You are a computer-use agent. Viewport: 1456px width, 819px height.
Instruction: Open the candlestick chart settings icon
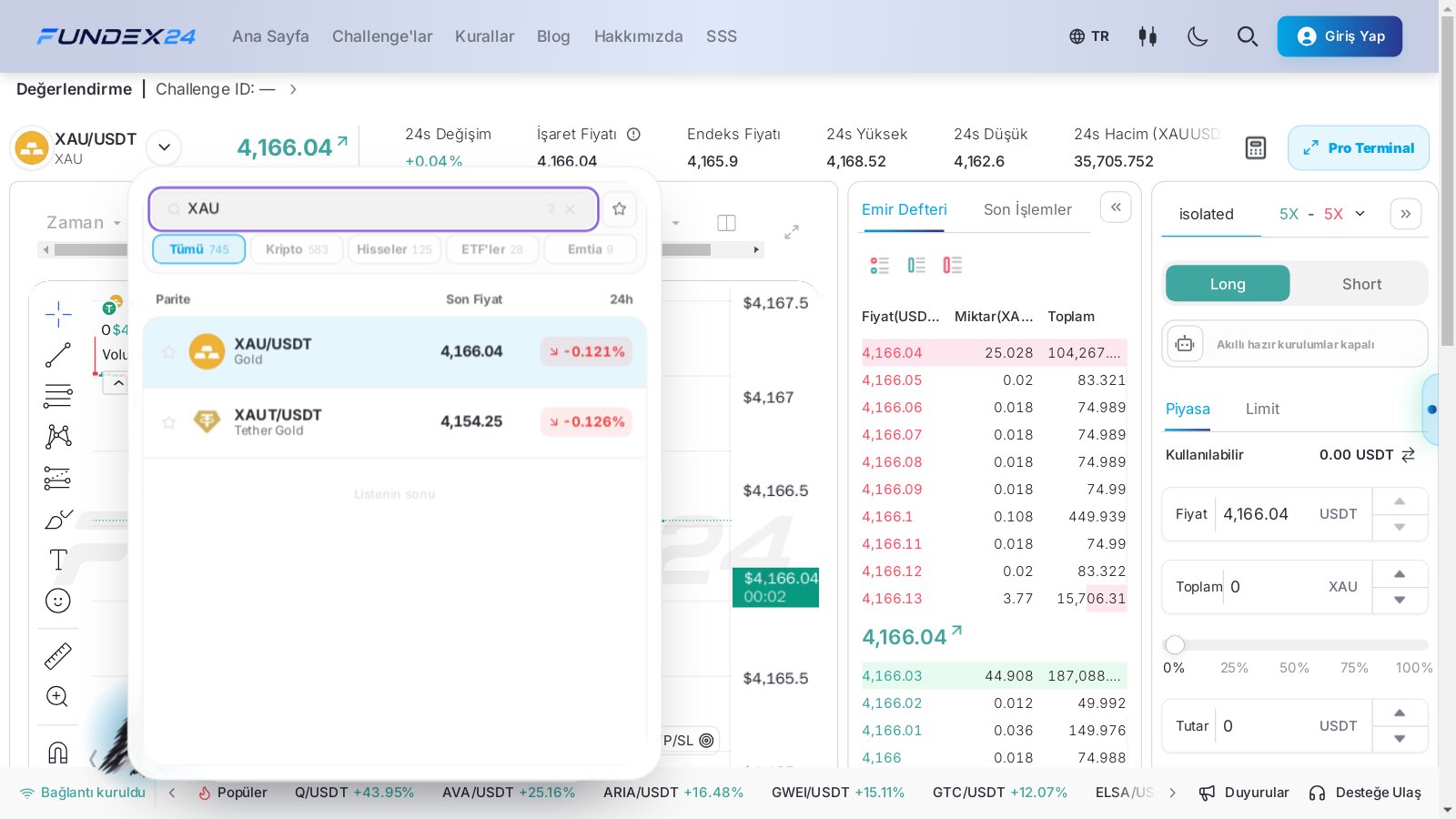coord(1148,36)
